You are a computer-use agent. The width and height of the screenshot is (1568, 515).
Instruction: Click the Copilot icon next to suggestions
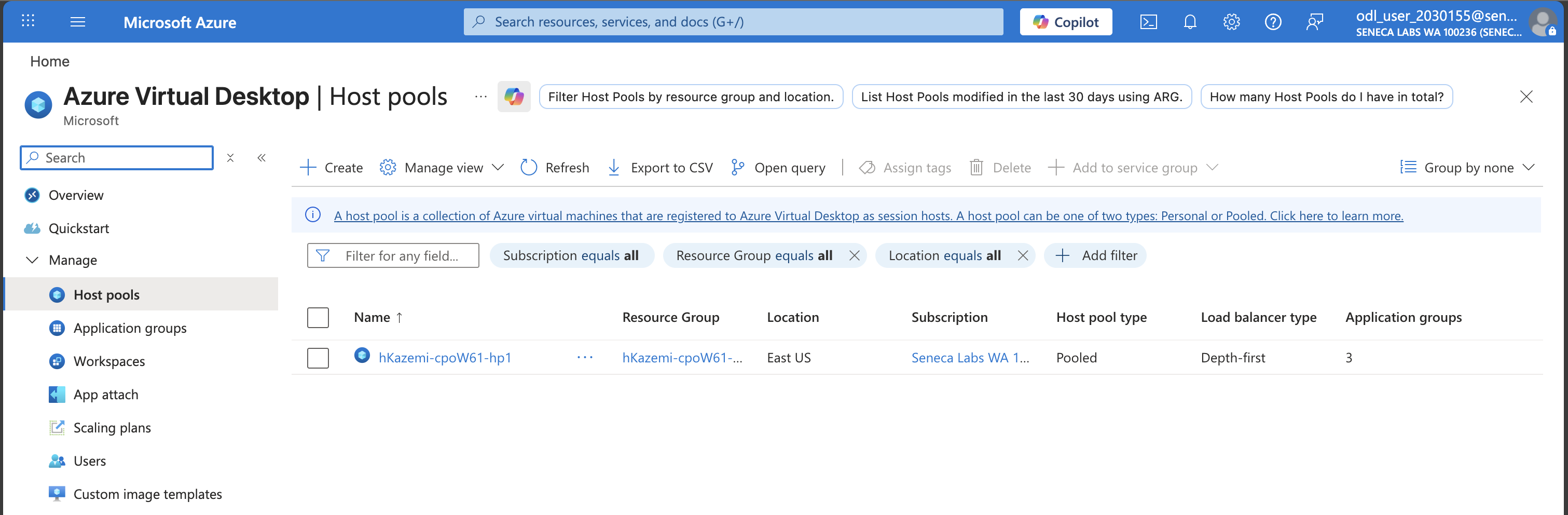pyautogui.click(x=514, y=96)
